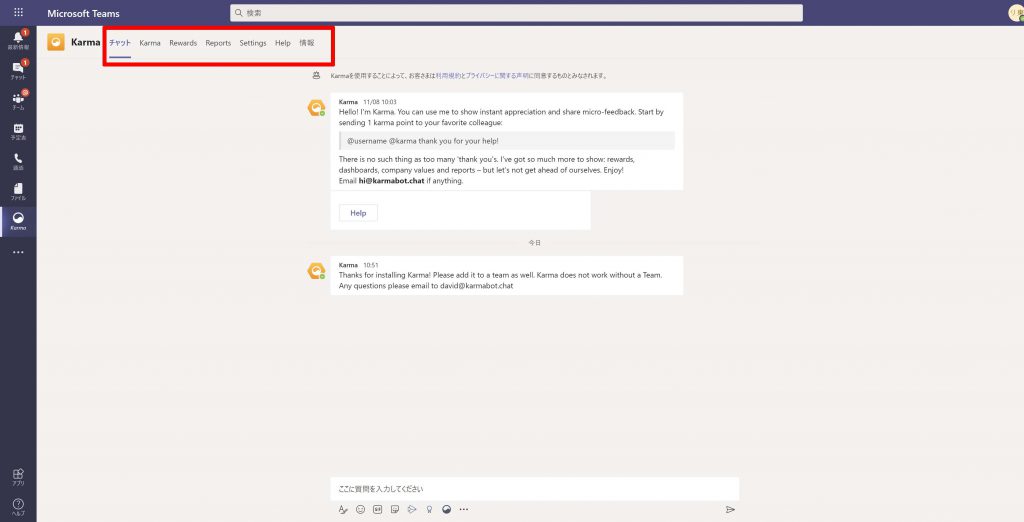This screenshot has height=522, width=1024.
Task: Switch to the Settings tab
Action: pyautogui.click(x=253, y=43)
